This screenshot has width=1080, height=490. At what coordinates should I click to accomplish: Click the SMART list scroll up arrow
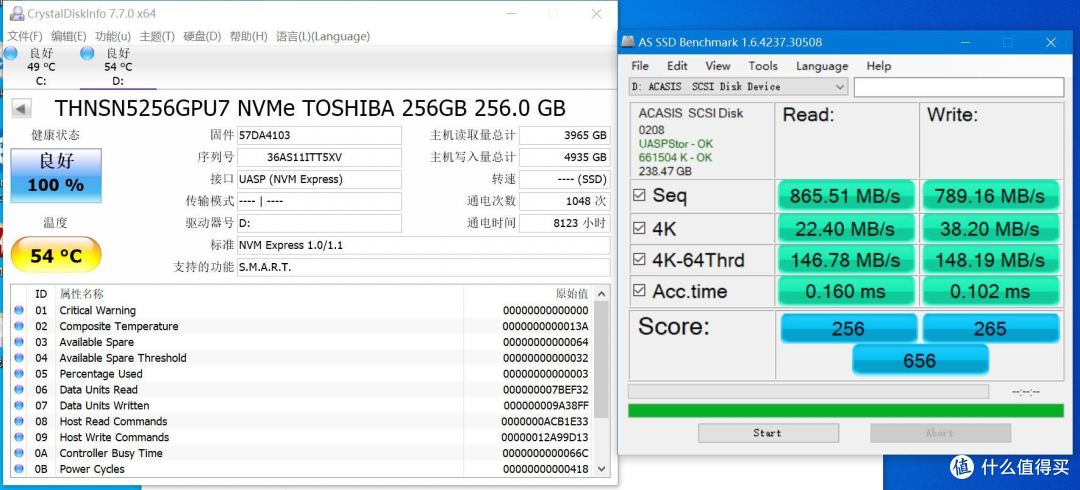click(x=601, y=293)
